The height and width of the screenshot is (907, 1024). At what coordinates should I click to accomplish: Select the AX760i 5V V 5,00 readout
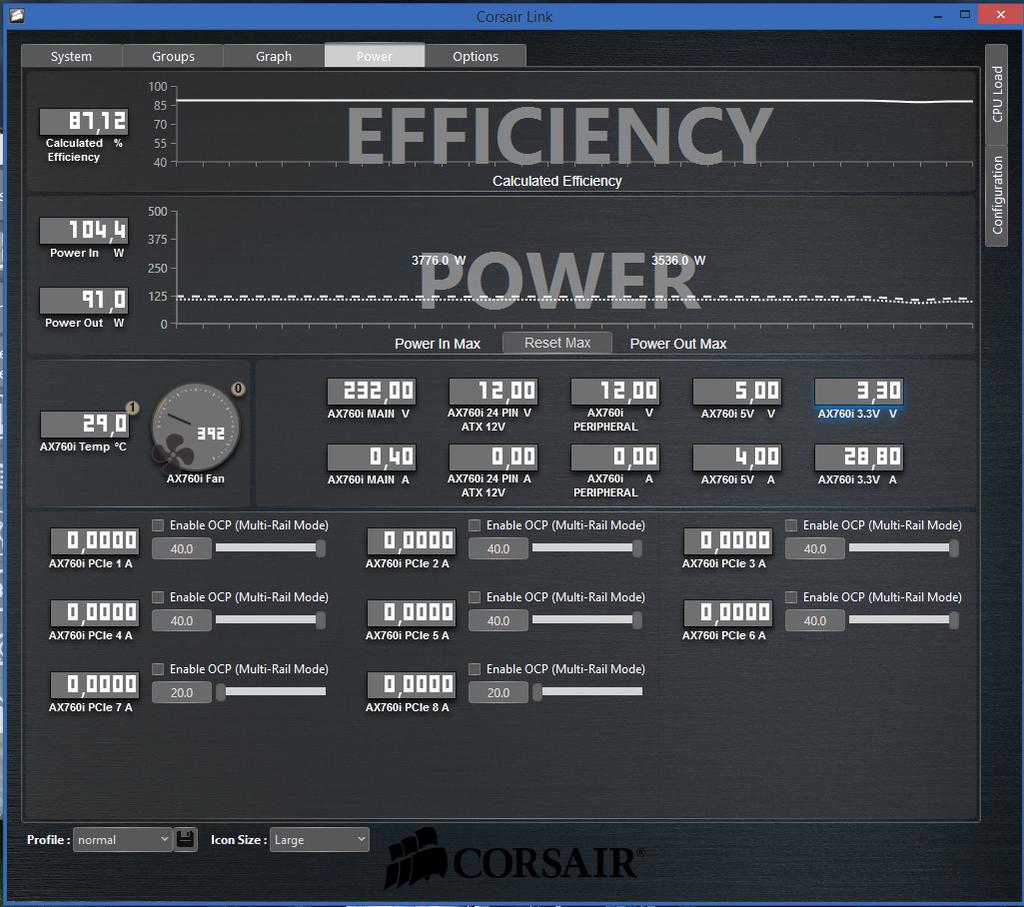(x=737, y=391)
